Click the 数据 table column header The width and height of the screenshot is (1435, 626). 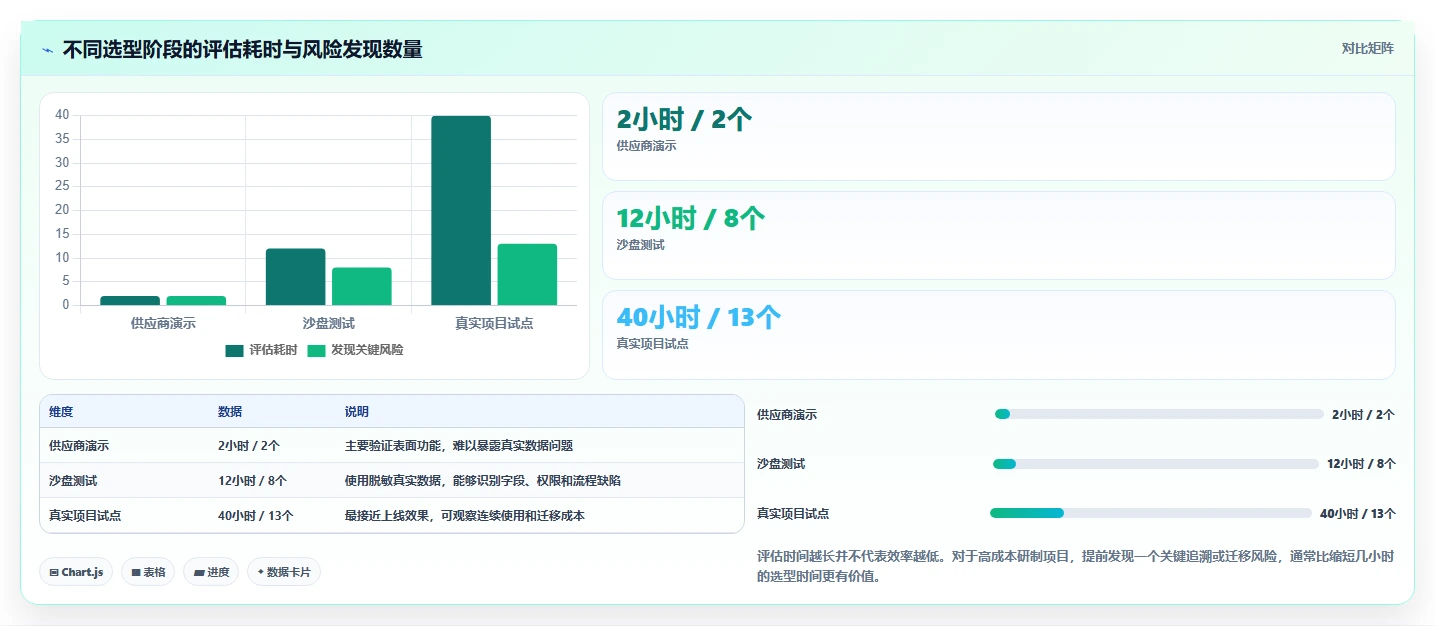[230, 412]
